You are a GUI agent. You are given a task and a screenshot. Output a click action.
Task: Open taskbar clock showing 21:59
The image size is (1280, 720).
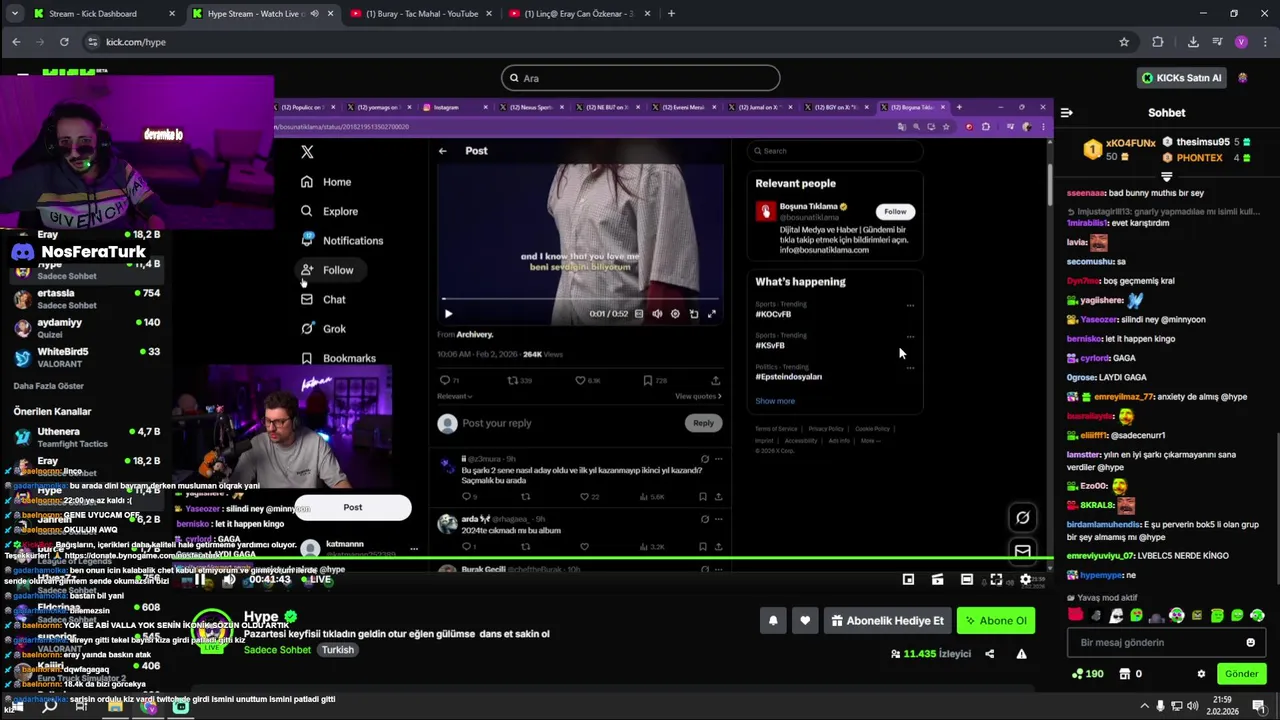1222,706
